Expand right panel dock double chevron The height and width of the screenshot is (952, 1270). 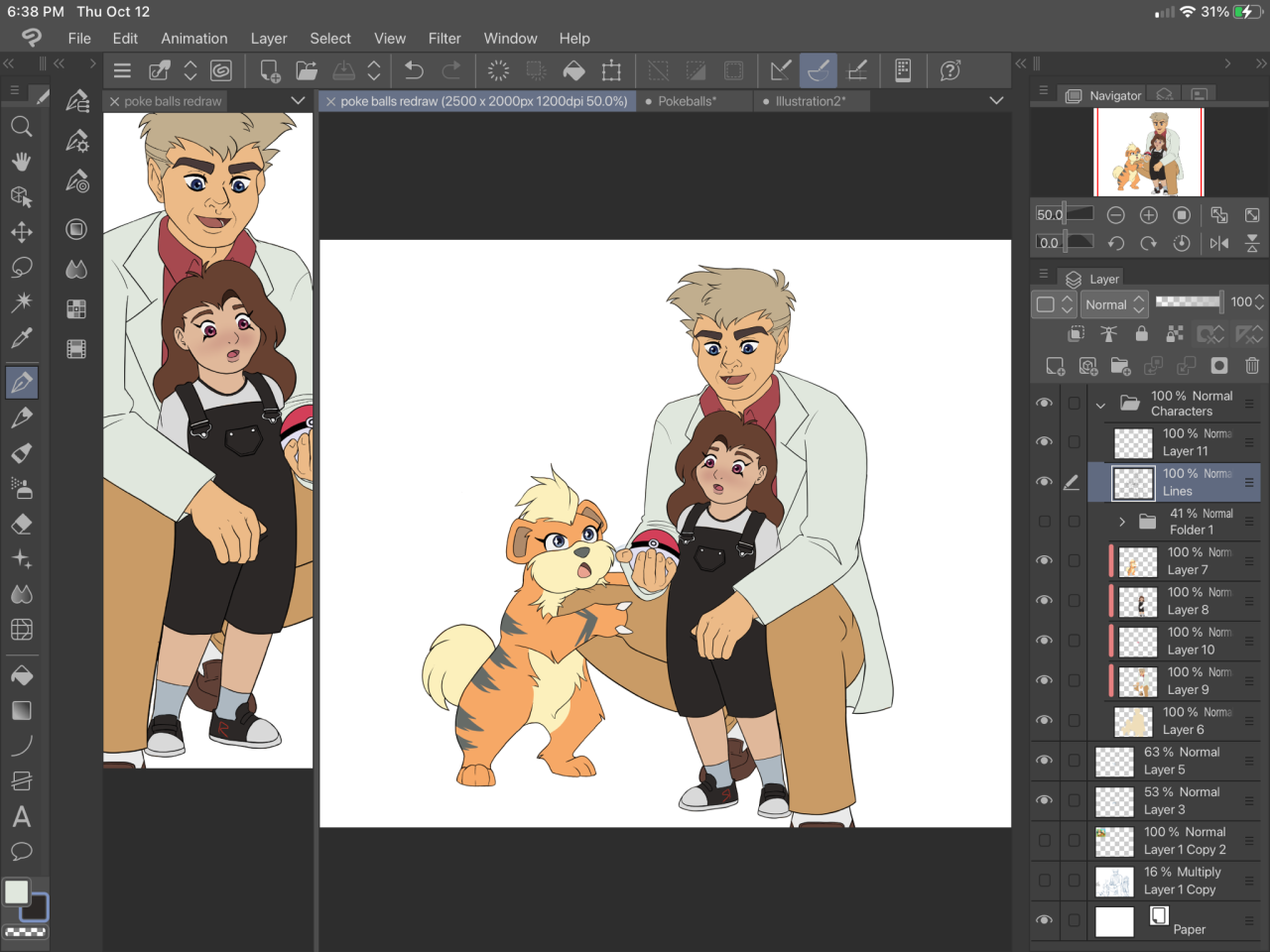coord(1261,63)
